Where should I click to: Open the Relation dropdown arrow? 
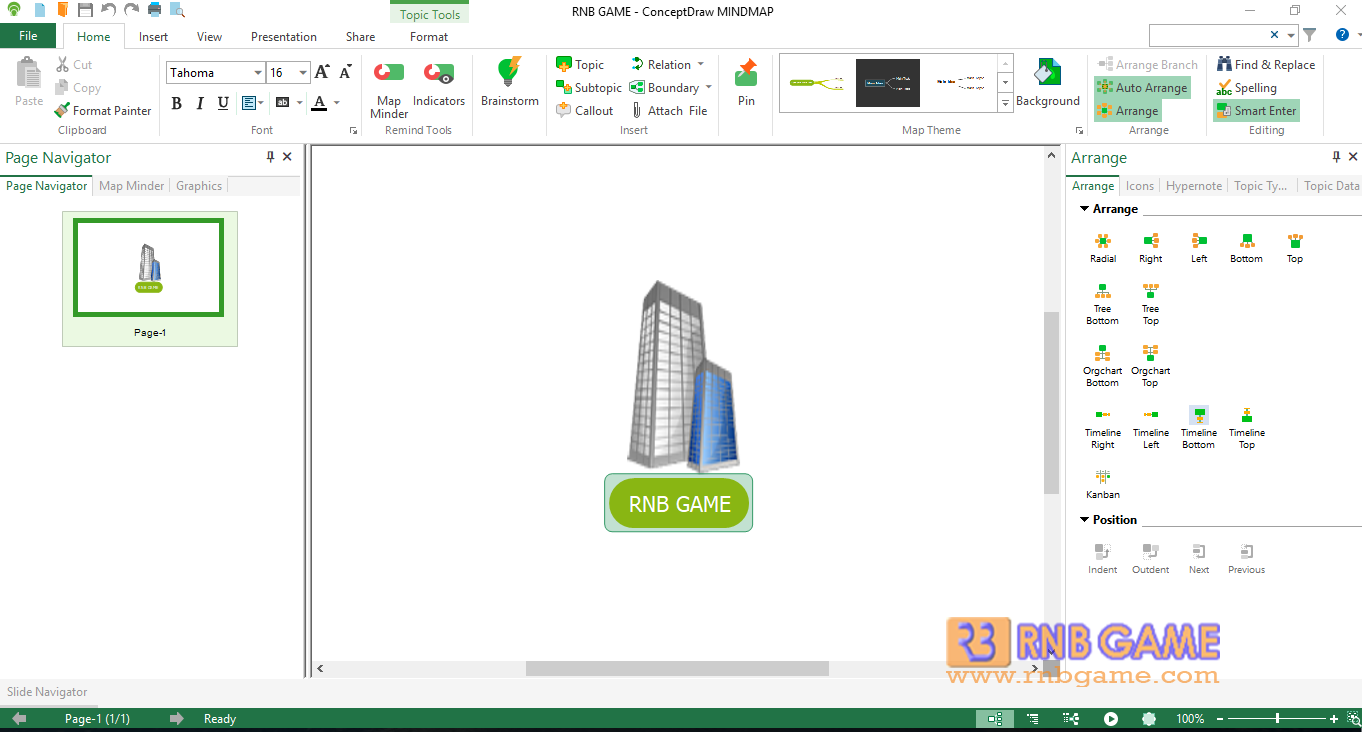point(700,65)
